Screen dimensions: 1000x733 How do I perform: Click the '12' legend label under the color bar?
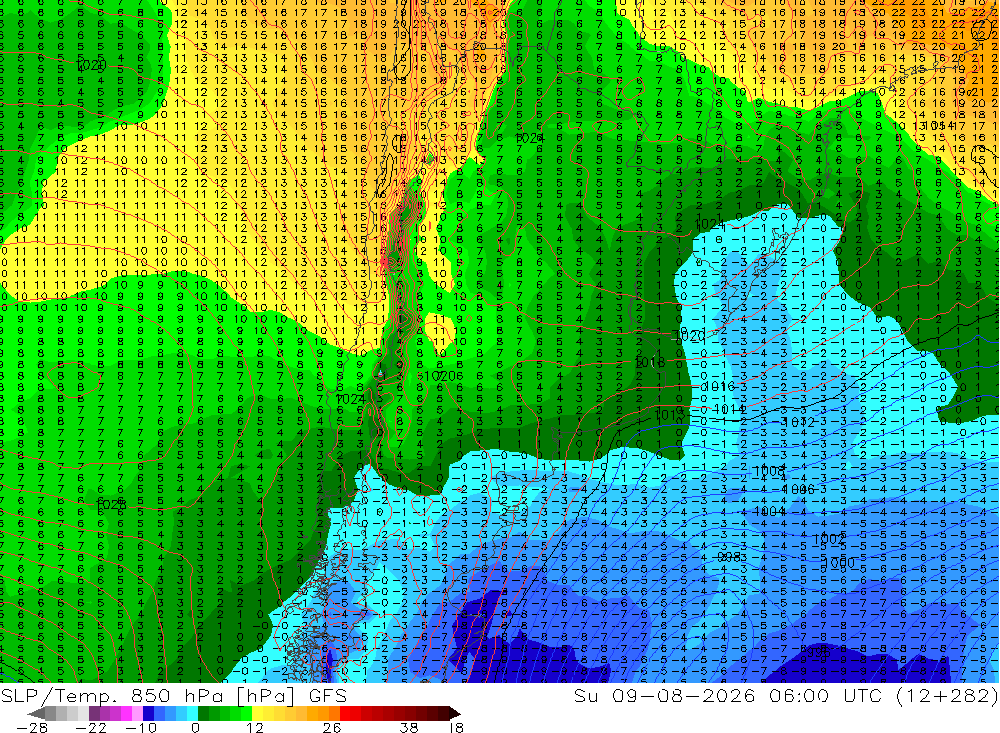[x=255, y=727]
